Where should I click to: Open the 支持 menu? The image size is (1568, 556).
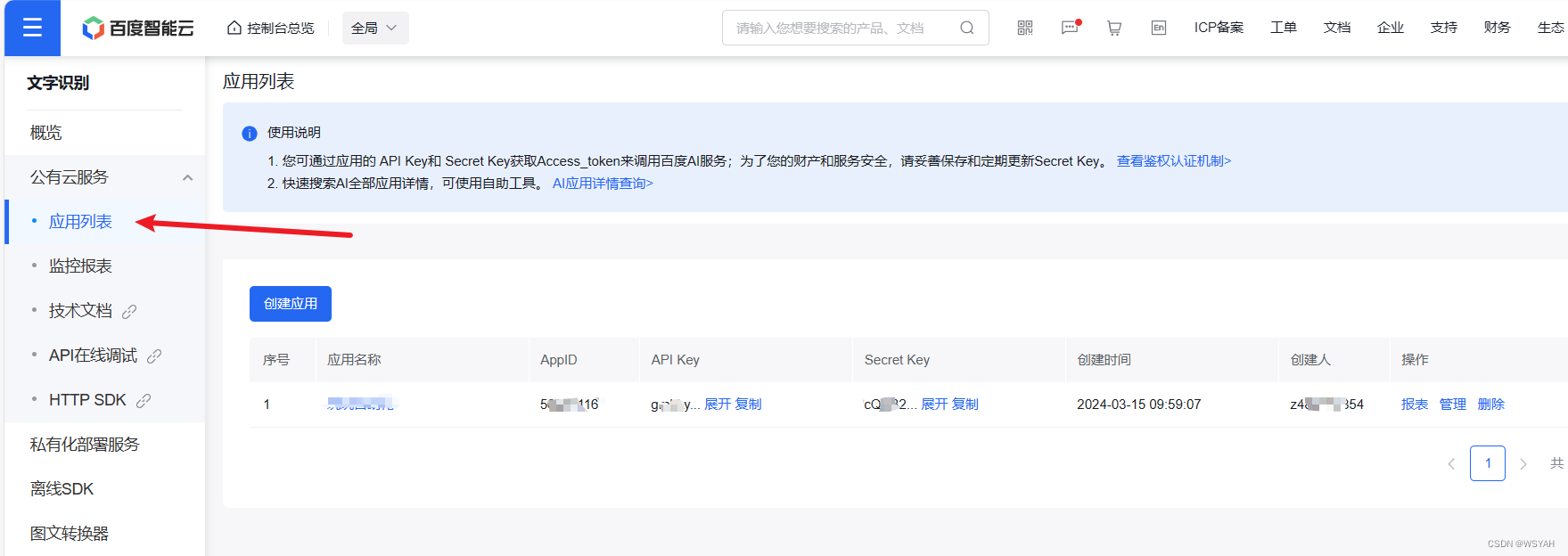1444,28
